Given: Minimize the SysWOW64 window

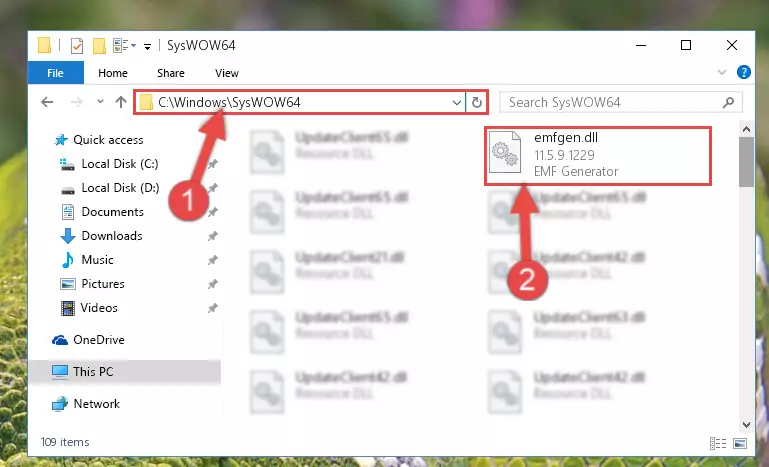Looking at the screenshot, I should [641, 45].
